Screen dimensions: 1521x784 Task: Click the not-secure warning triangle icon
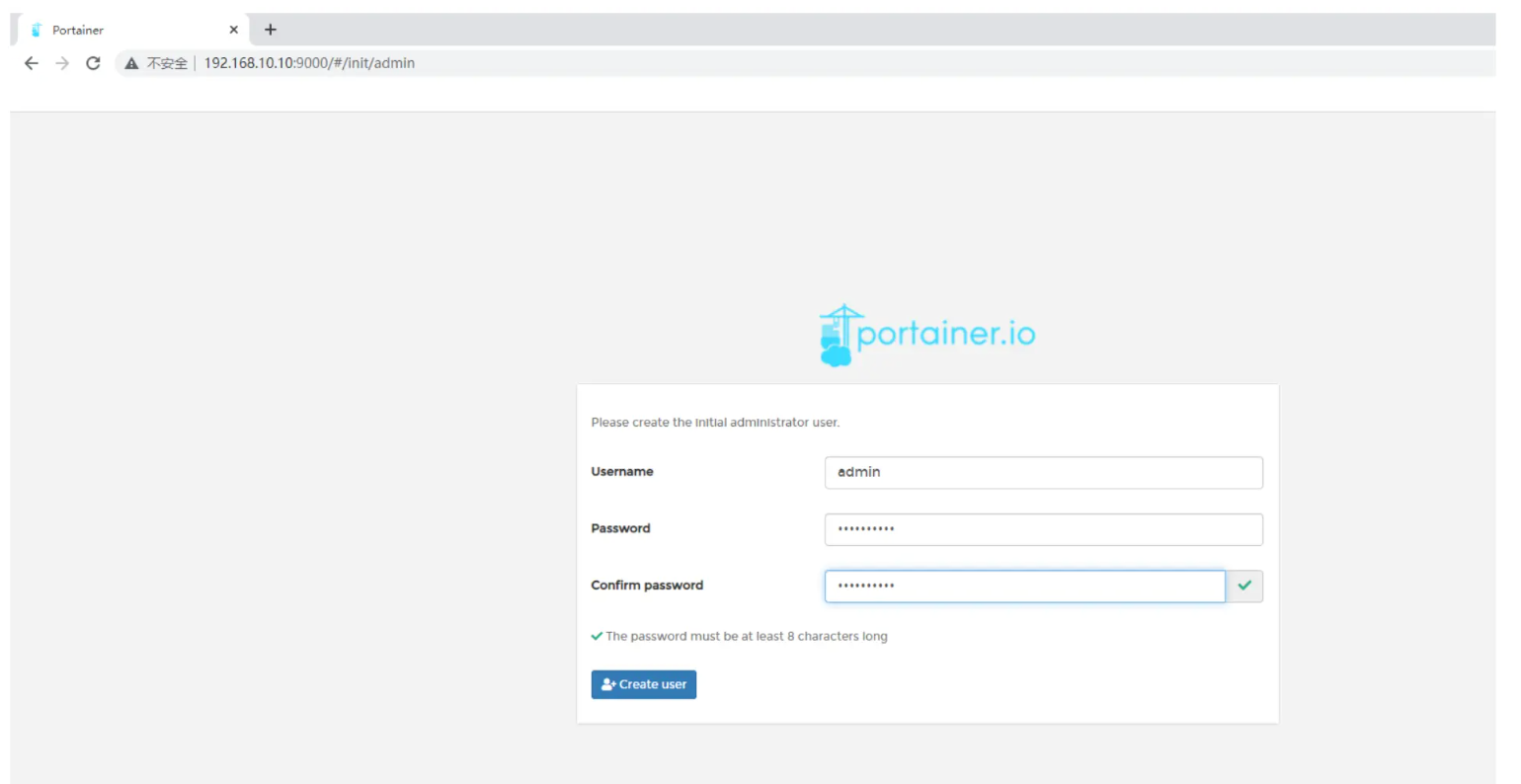click(131, 63)
